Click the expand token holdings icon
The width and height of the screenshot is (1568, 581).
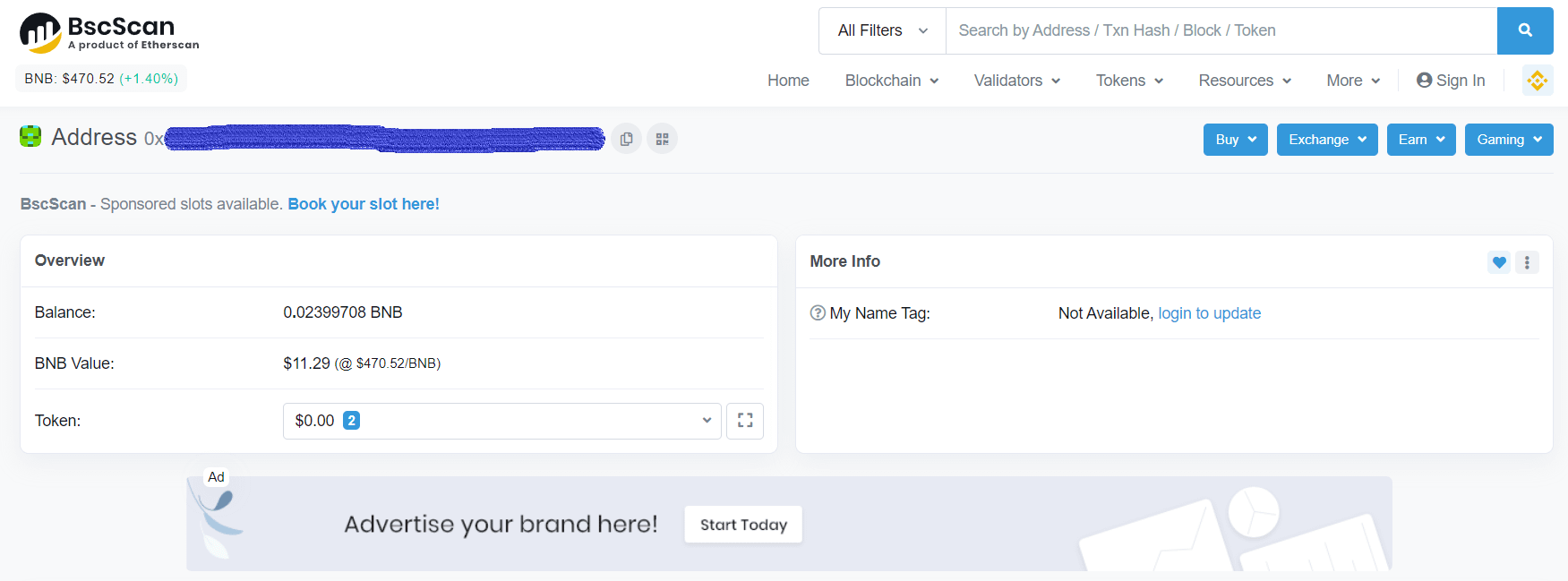(745, 421)
